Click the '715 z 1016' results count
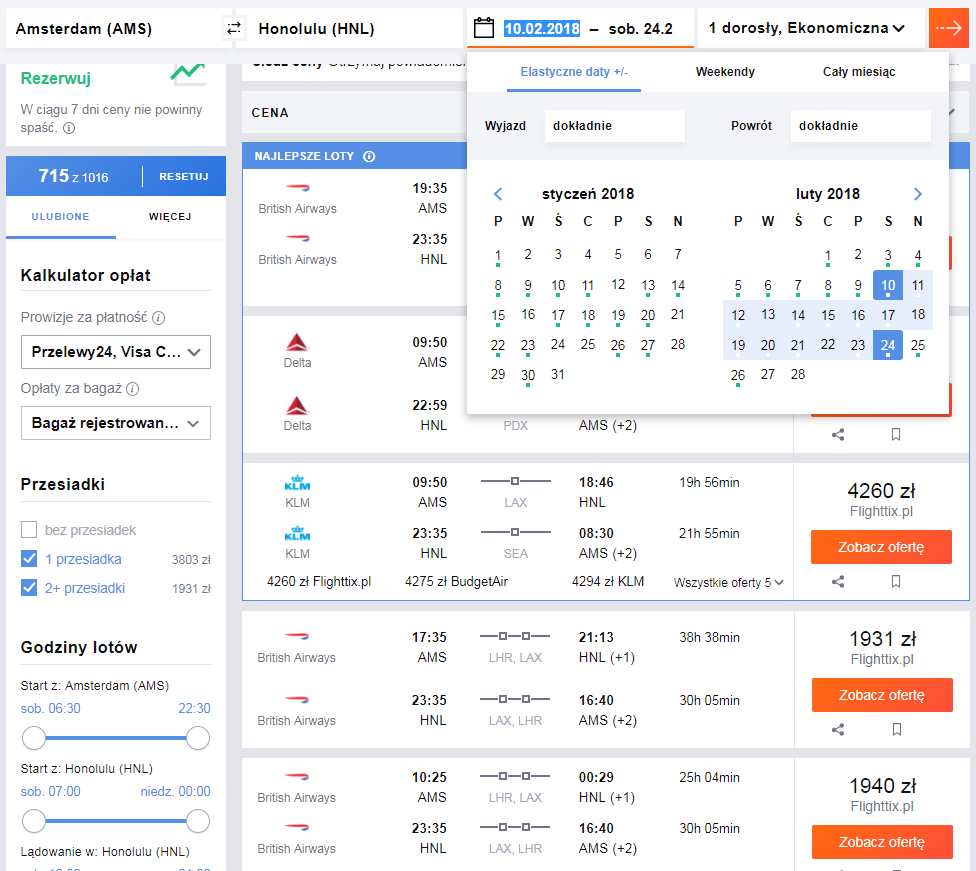Image resolution: width=976 pixels, height=871 pixels. (73, 176)
